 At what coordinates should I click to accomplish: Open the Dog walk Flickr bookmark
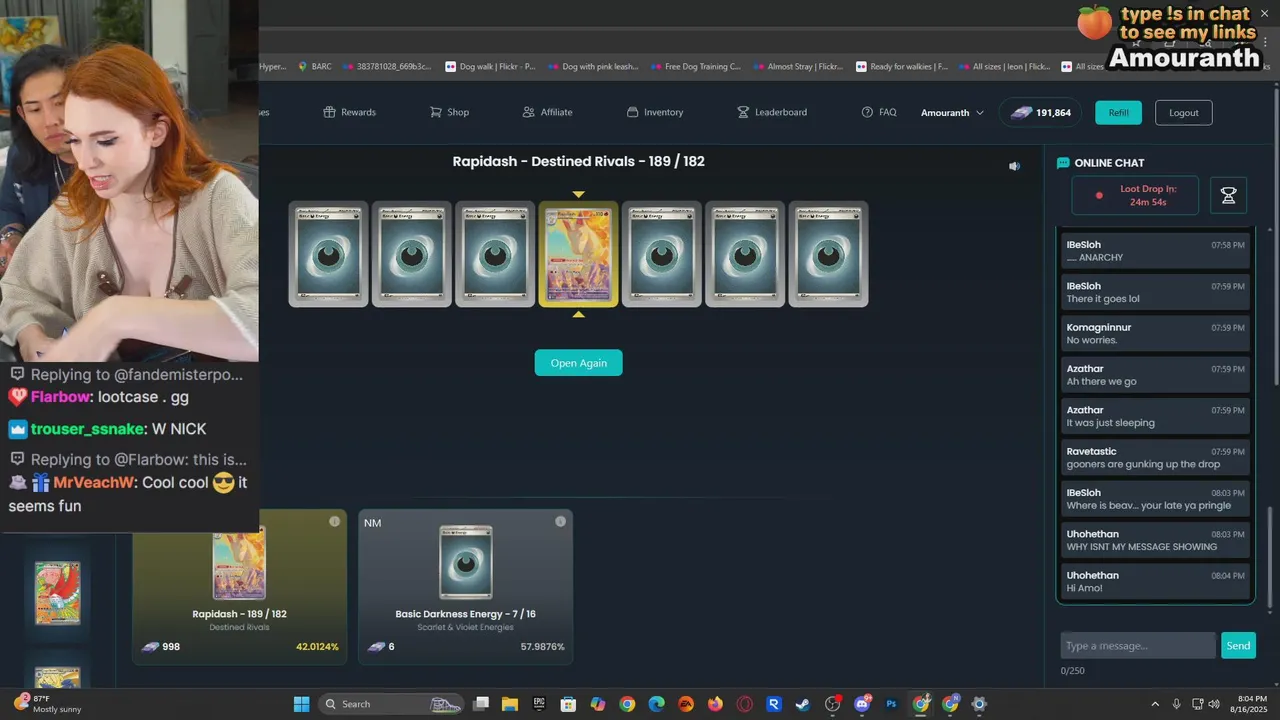point(490,67)
